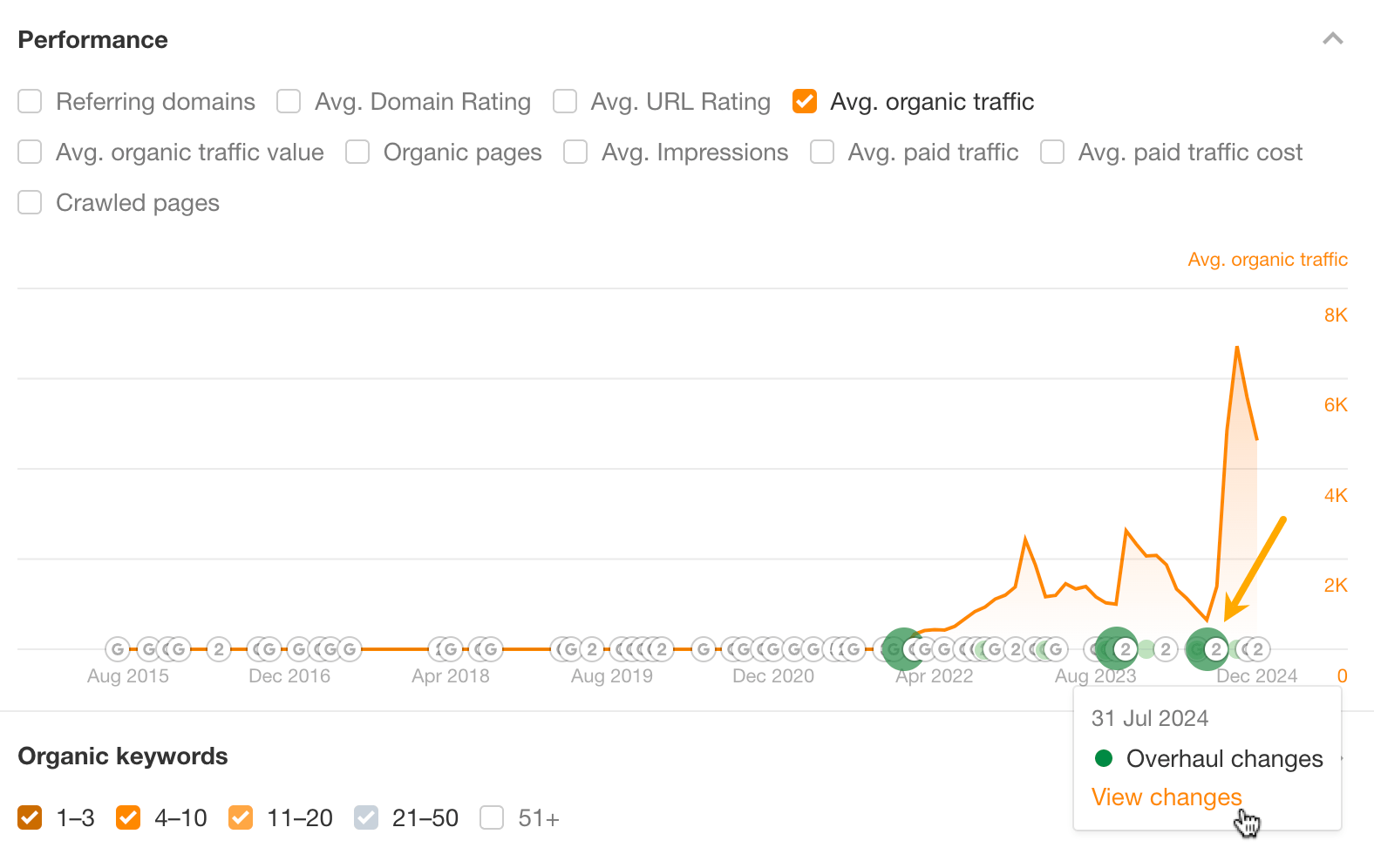Click the faded "2" marker right of Aug 2023
This screenshot has height=868, width=1374.
(1165, 648)
